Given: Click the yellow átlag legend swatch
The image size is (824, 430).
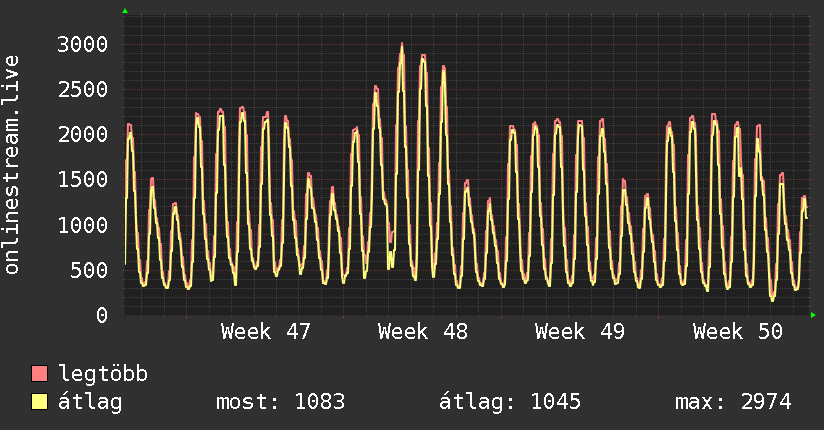Looking at the screenshot, I should click(x=39, y=402).
